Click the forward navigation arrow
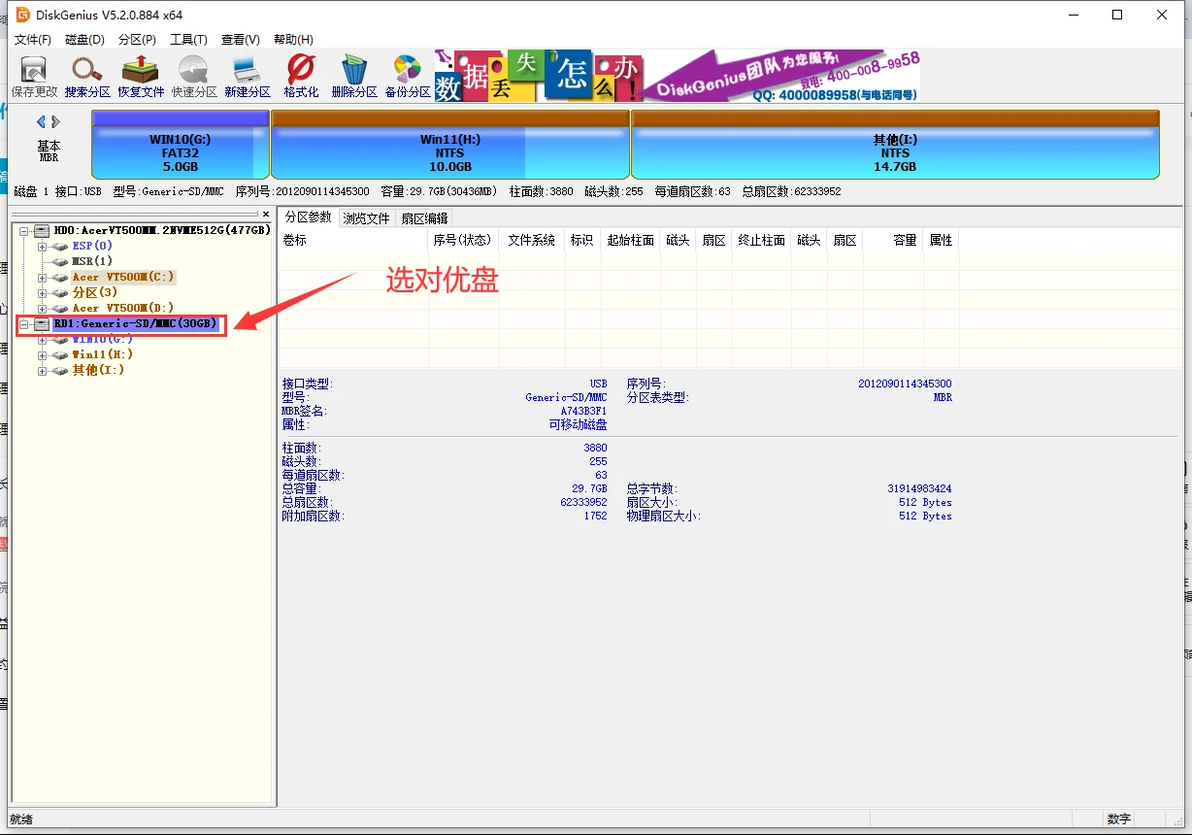The height and width of the screenshot is (835, 1192). (55, 120)
